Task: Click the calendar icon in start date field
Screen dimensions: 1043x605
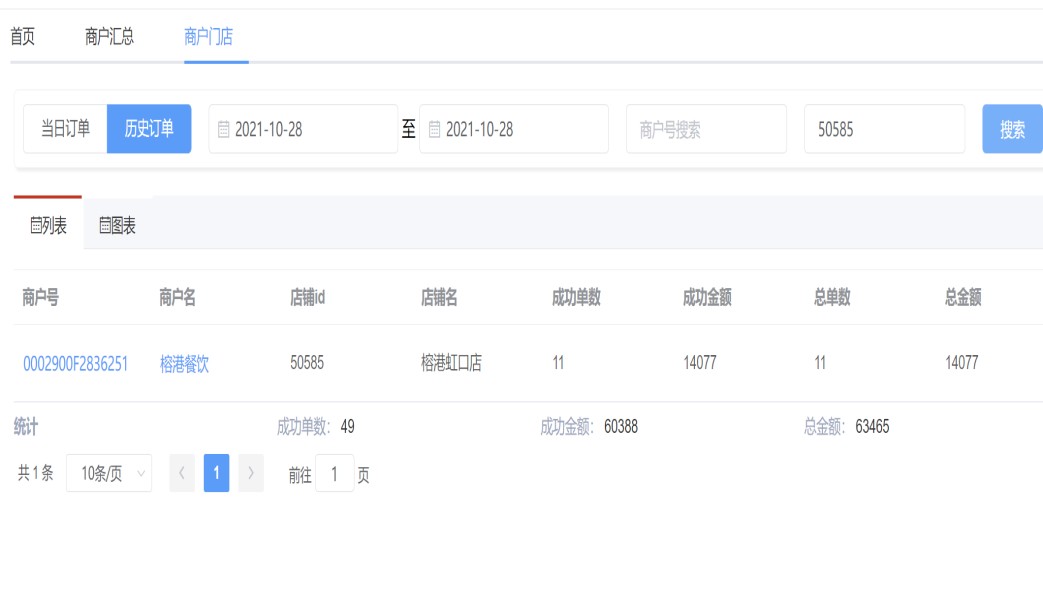Action: 224,130
